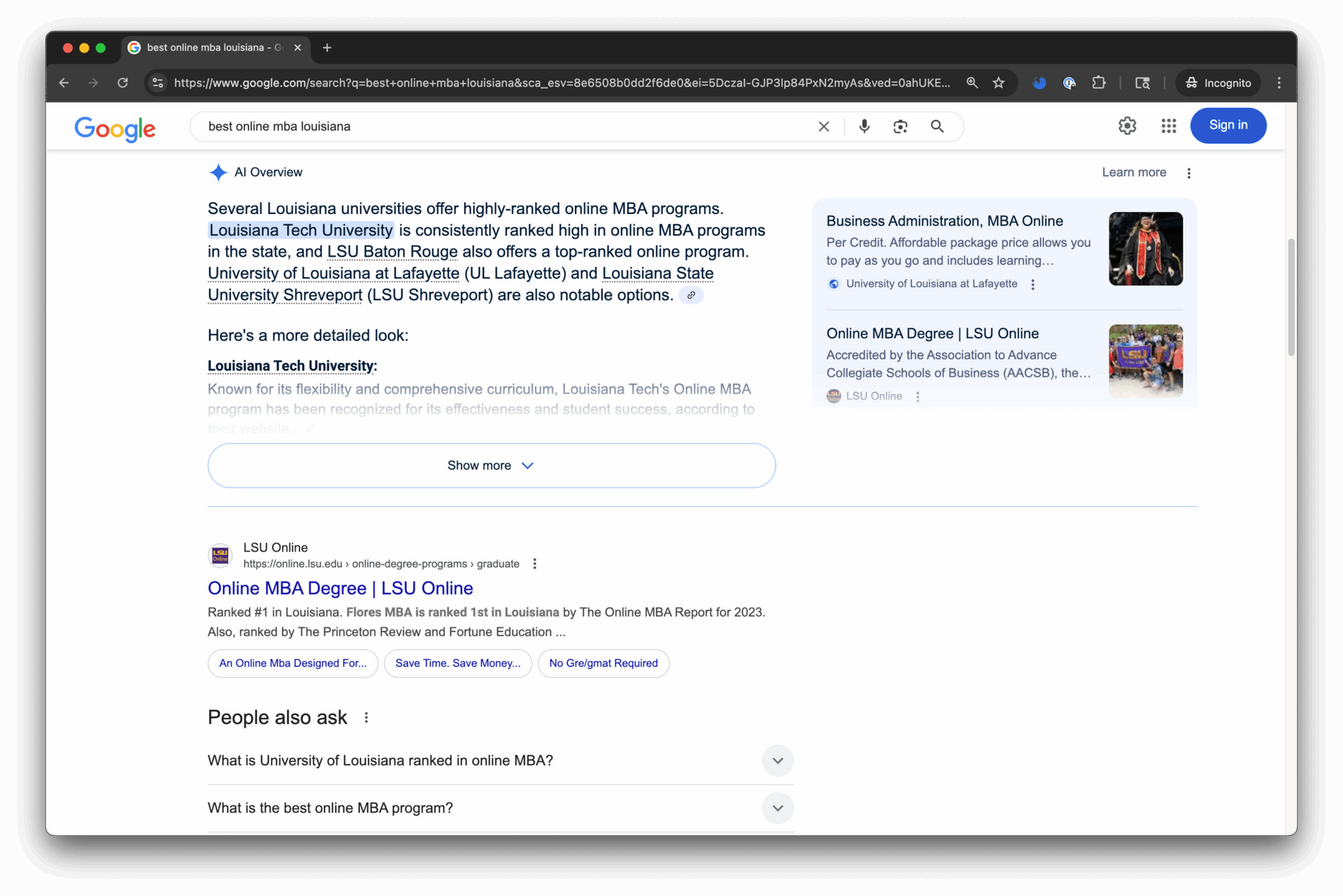
Task: Click the bold Louisiana Tech University: heading link
Action: click(x=292, y=367)
